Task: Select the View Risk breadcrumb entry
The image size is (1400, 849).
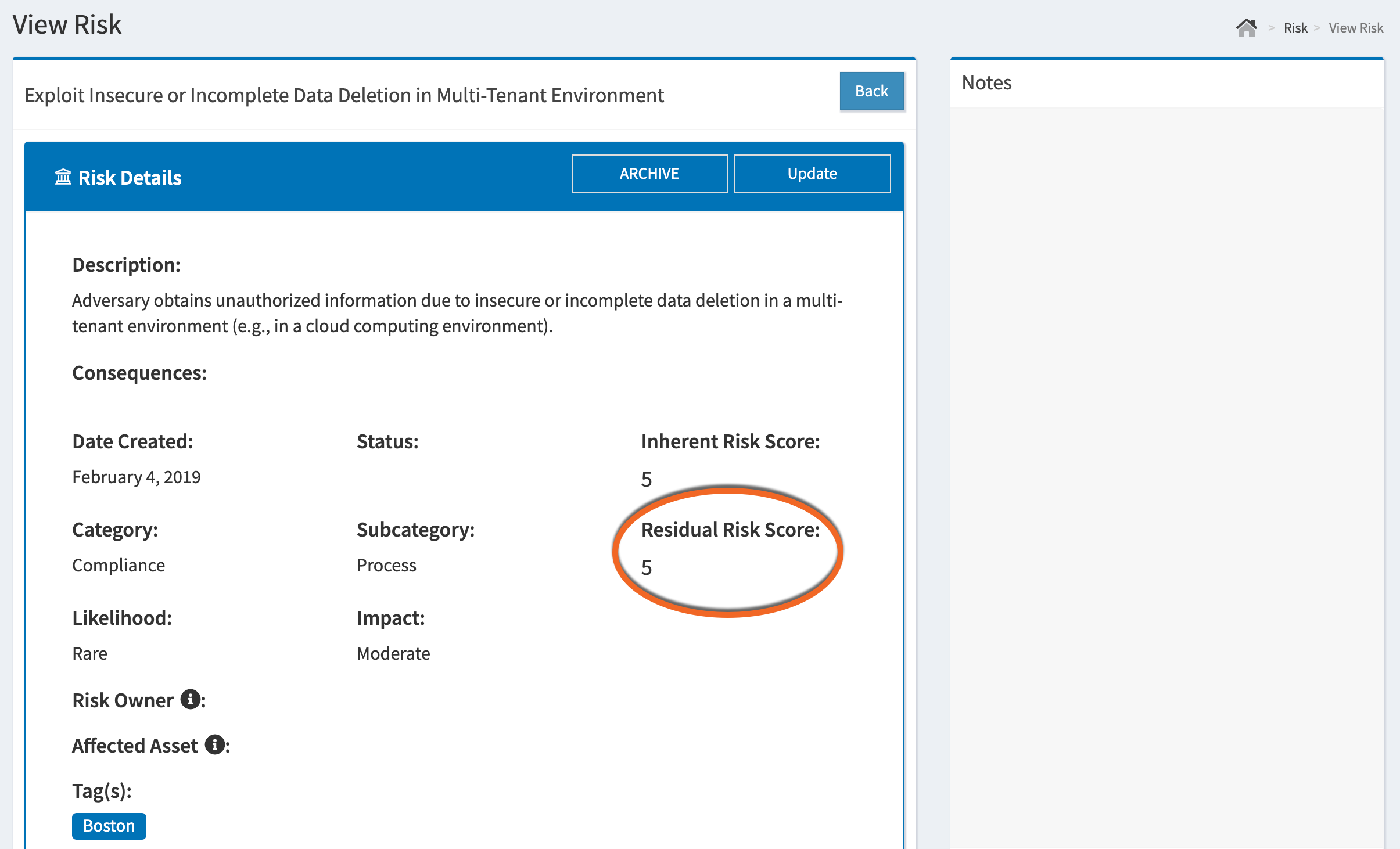Action: [x=1356, y=27]
